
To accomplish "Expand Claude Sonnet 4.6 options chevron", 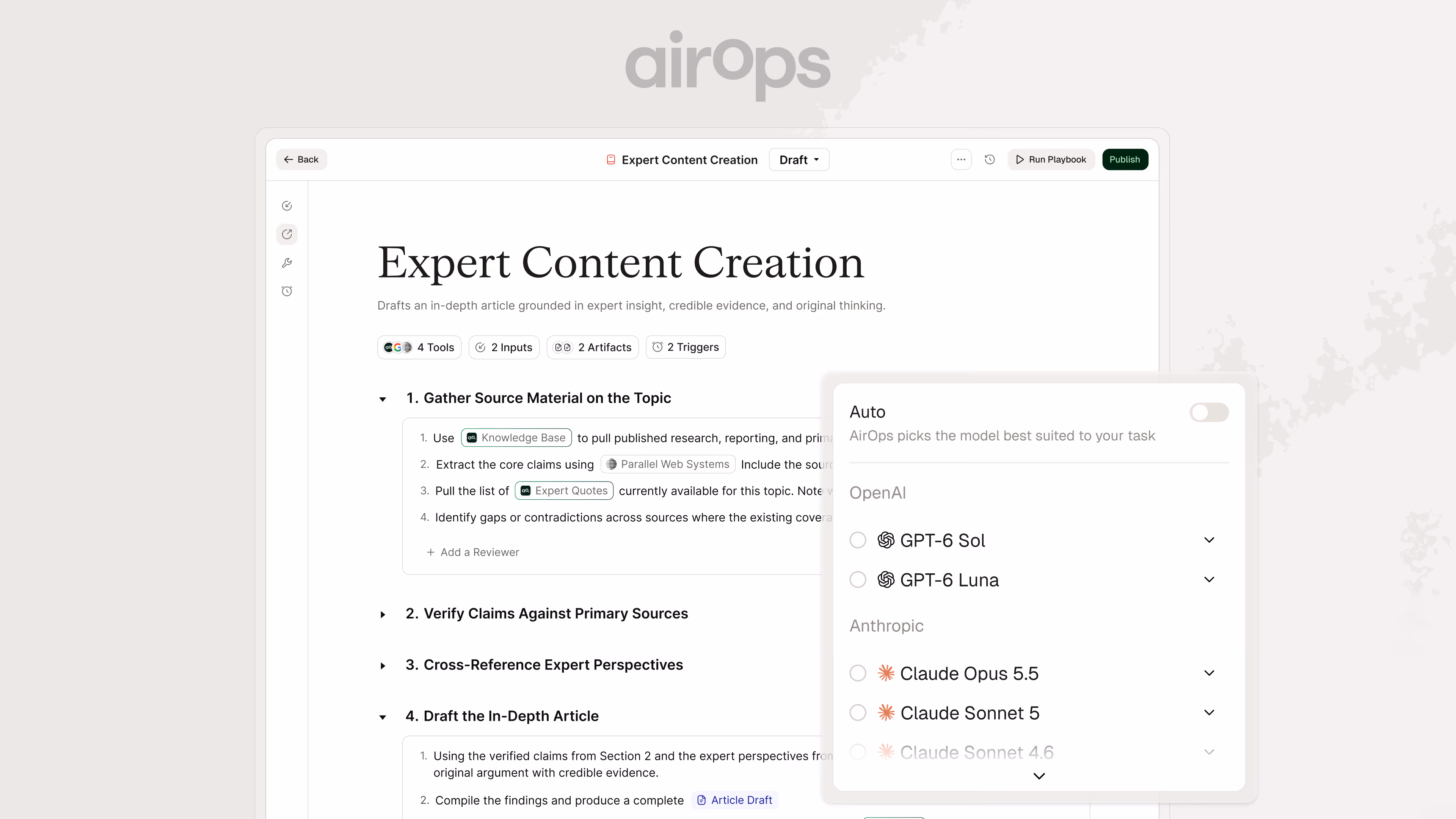I will tap(1209, 752).
